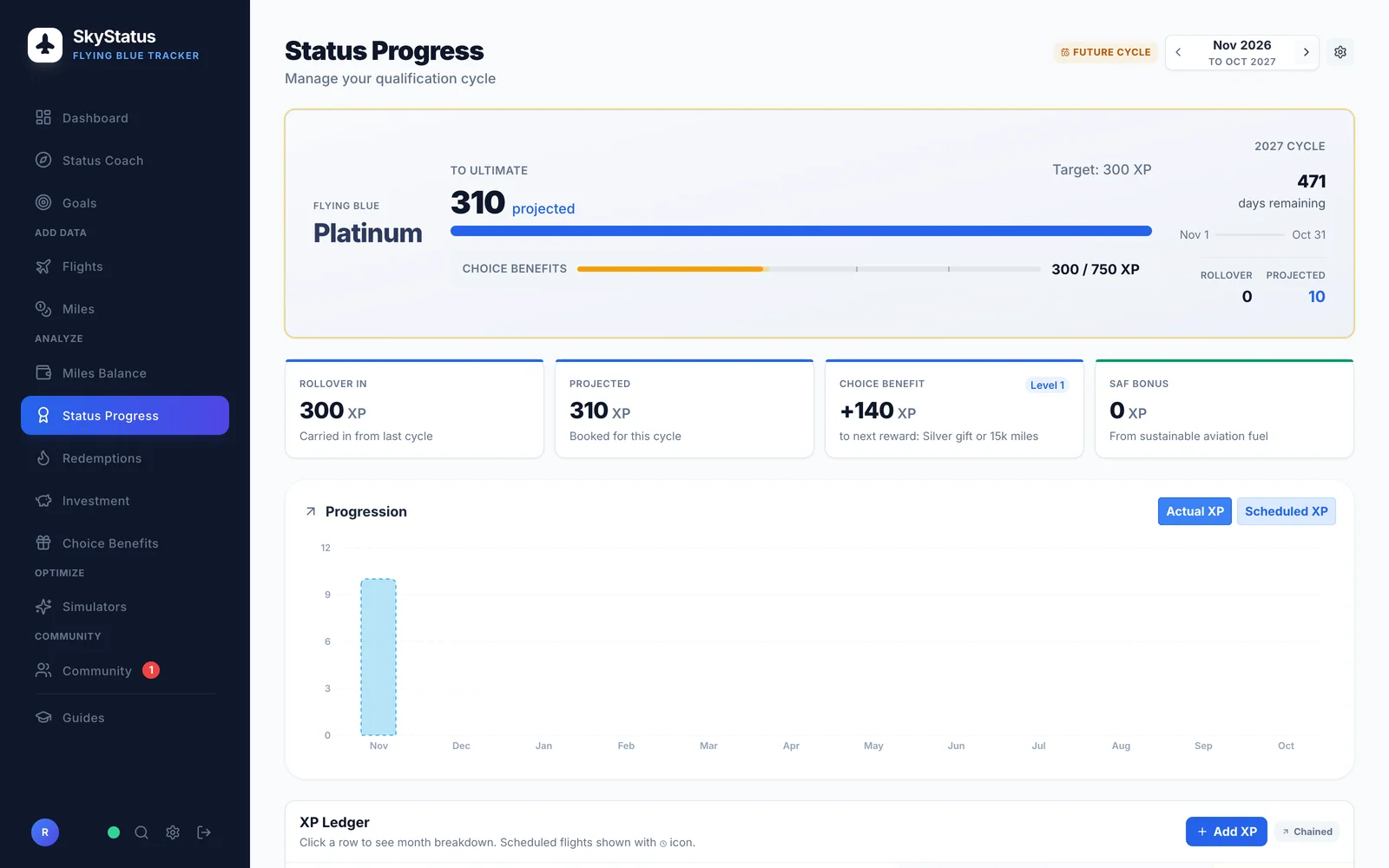Log out using the exit icon

point(204,832)
